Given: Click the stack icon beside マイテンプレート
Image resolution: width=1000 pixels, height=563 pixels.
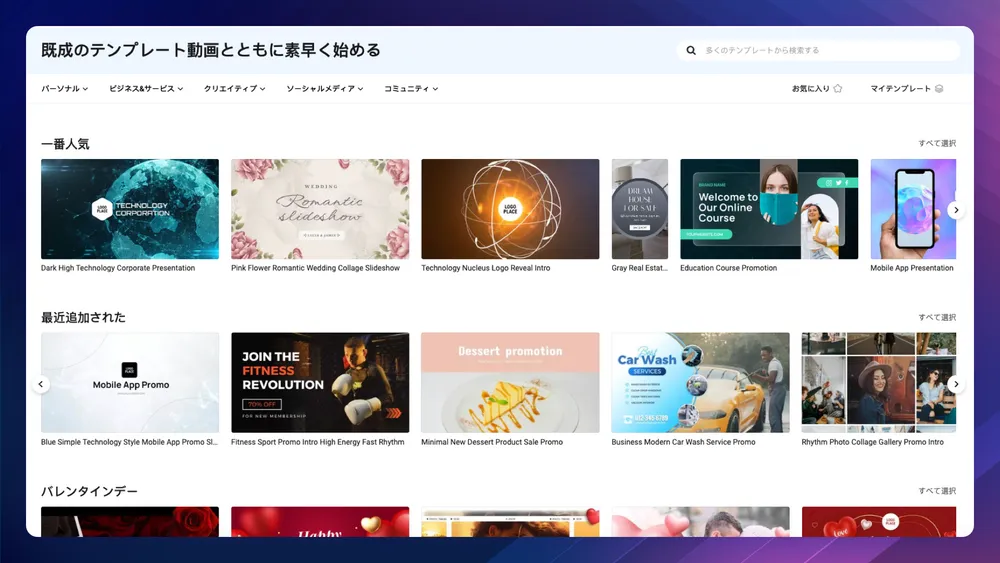Looking at the screenshot, I should click(939, 89).
